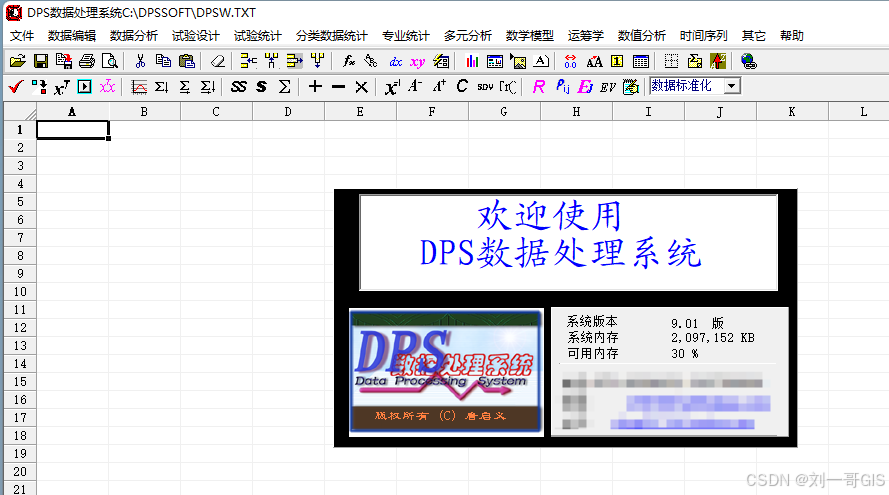The height and width of the screenshot is (495, 889).
Task: Click the multiply X icon
Action: (361, 87)
